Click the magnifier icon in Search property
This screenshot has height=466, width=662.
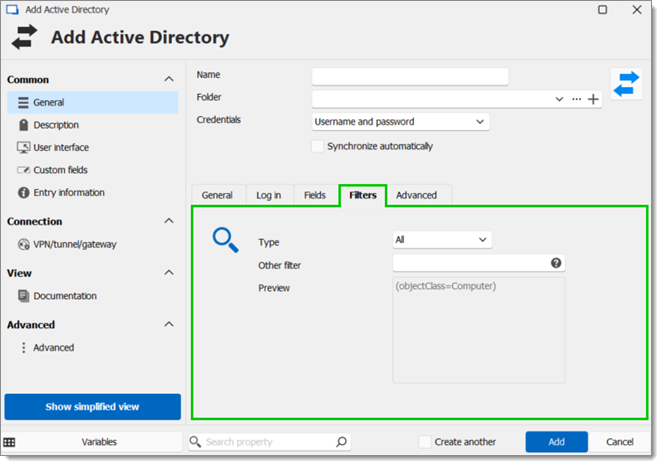coord(342,442)
